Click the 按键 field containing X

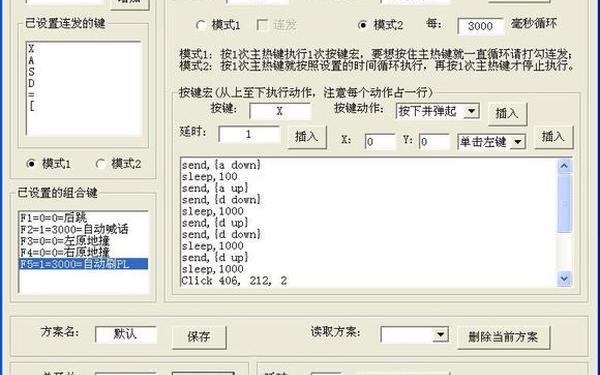pyautogui.click(x=280, y=111)
